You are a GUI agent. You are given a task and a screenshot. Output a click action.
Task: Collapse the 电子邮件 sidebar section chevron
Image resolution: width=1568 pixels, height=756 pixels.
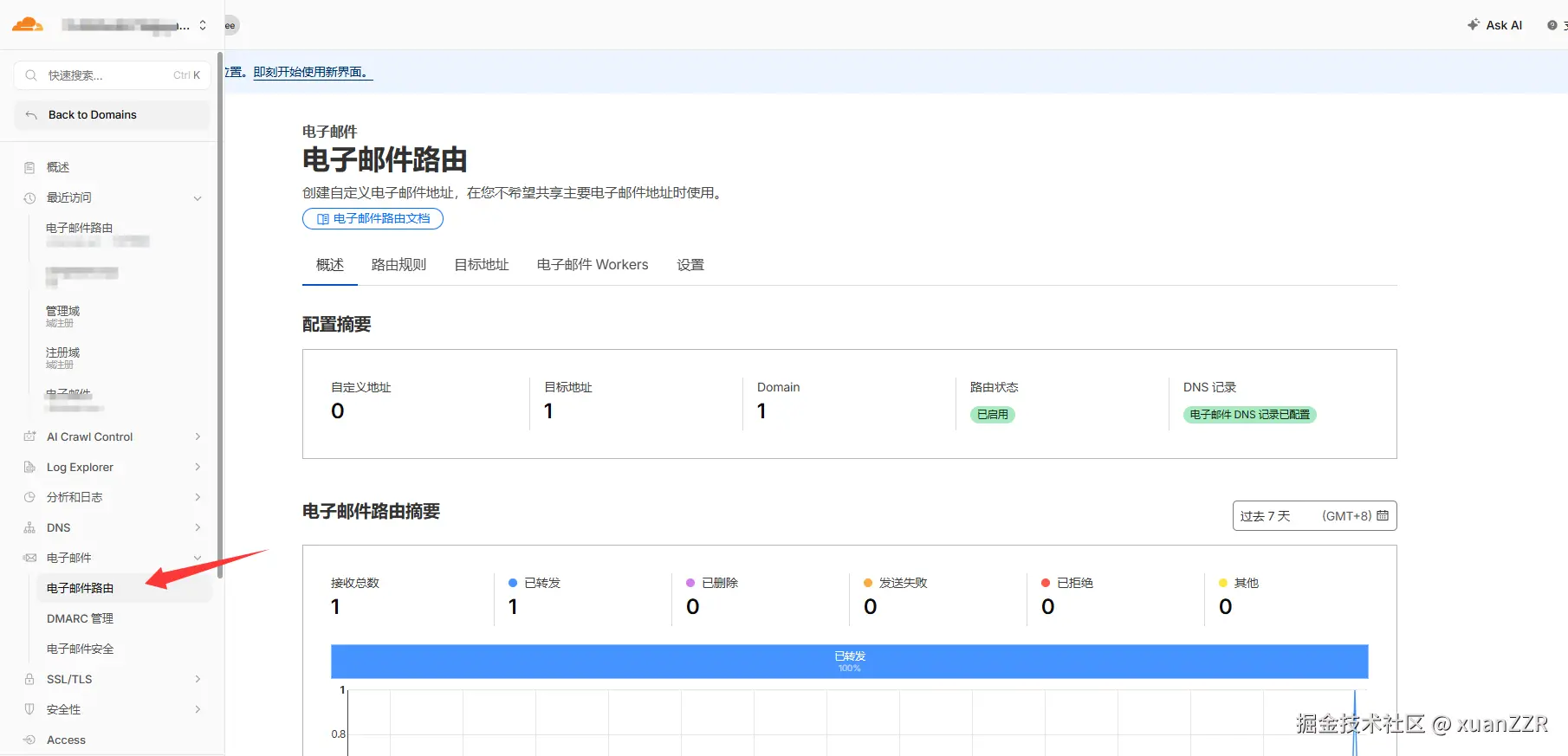tap(198, 558)
